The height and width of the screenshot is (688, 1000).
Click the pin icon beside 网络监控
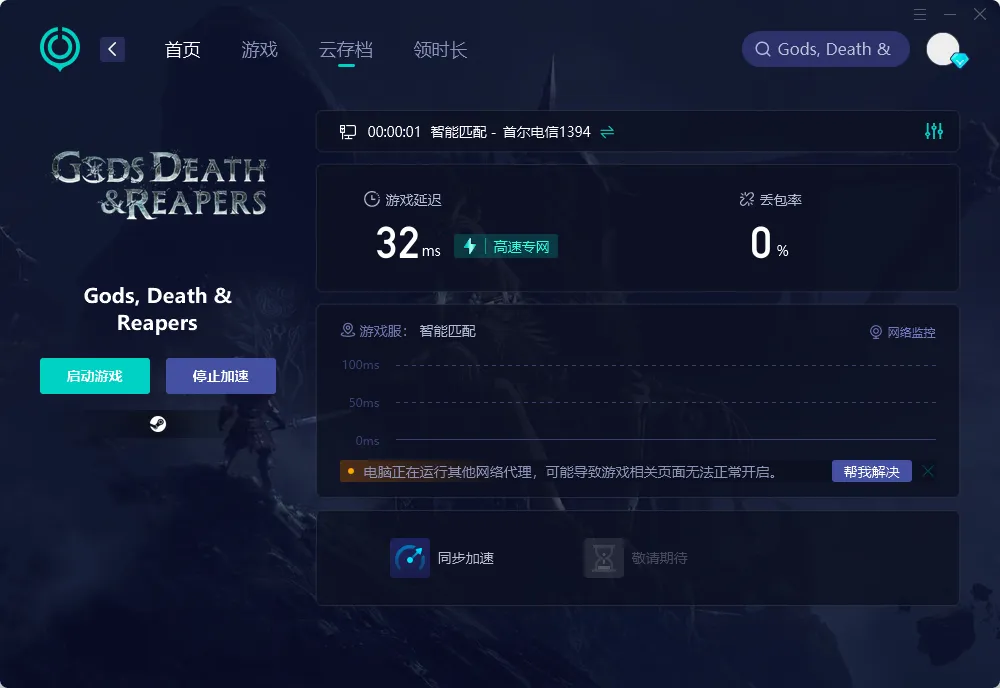click(x=876, y=332)
